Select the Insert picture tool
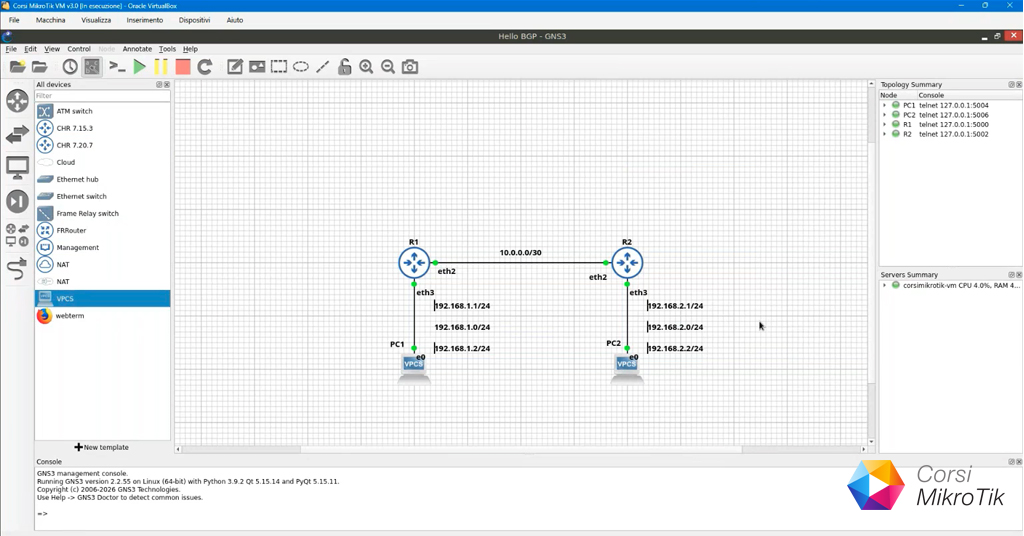Viewport: 1024px width, 536px height. click(257, 67)
